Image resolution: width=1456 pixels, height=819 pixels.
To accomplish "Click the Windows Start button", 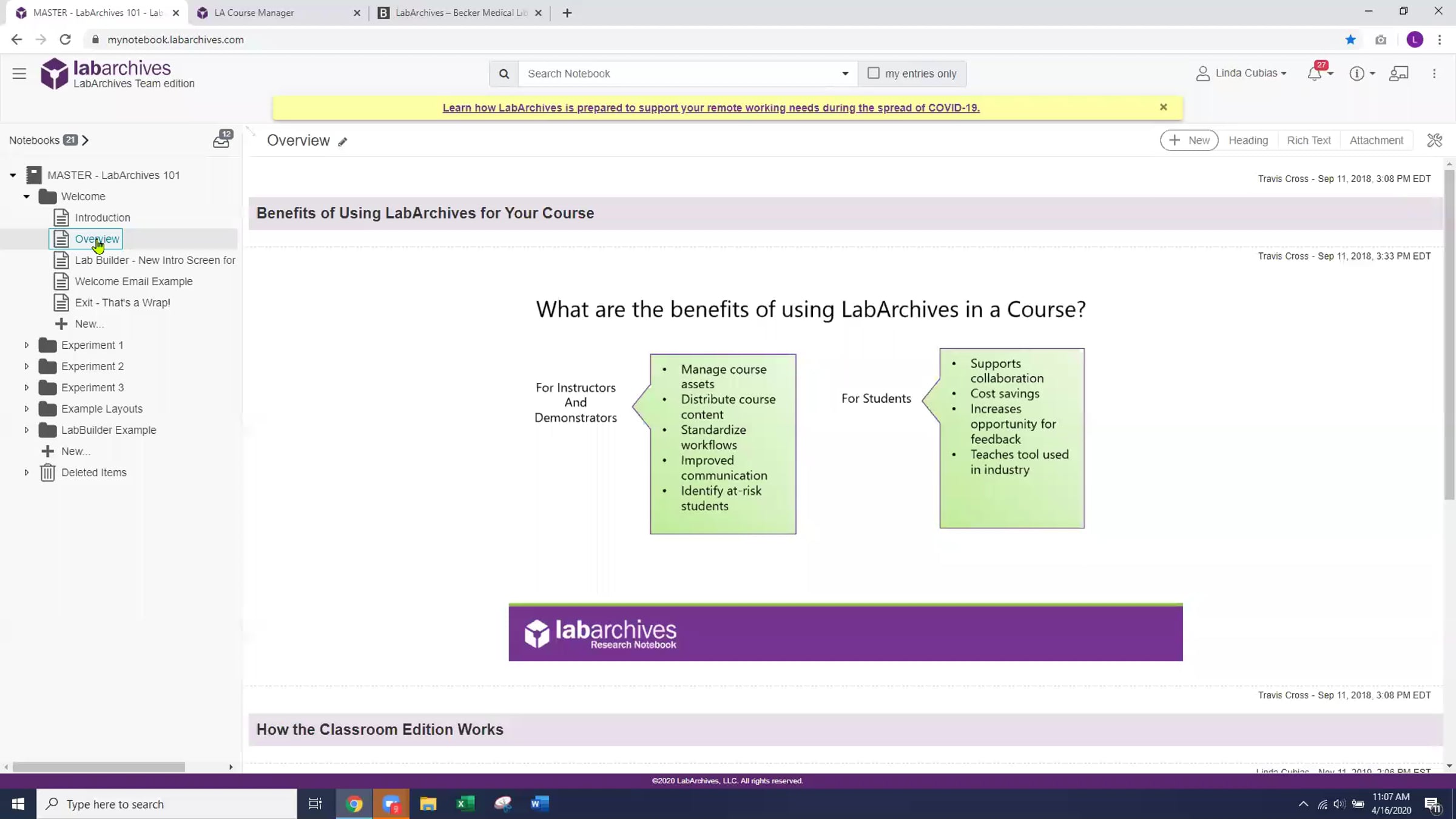I will pos(18,804).
